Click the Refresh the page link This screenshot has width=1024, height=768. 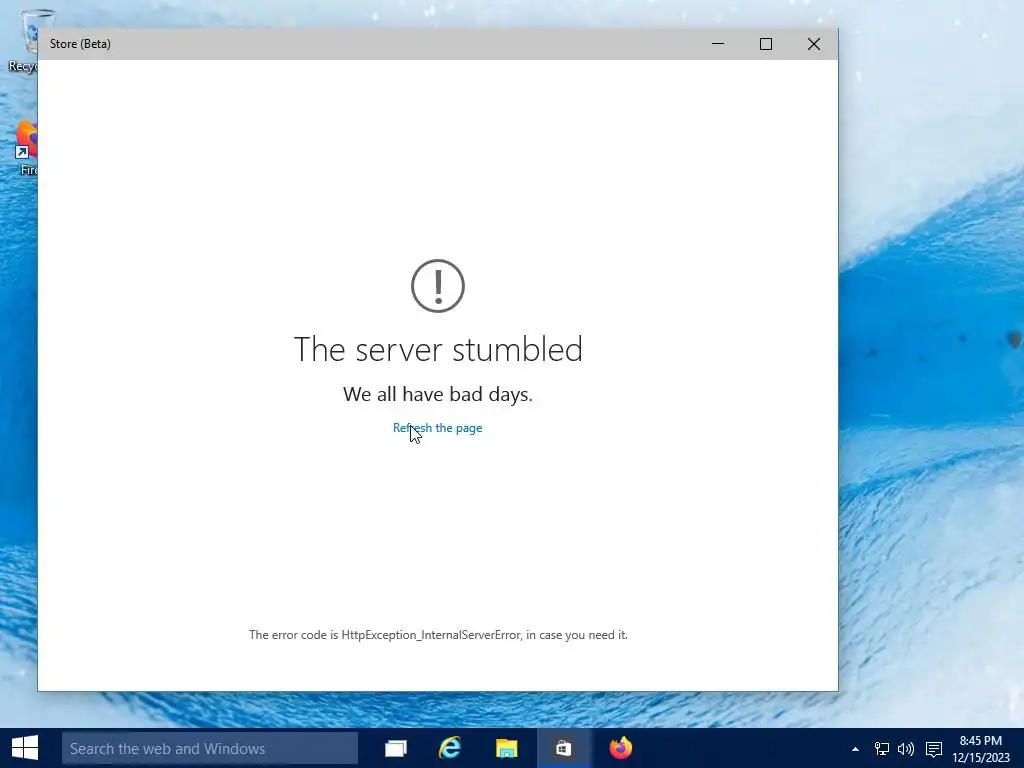tap(438, 428)
